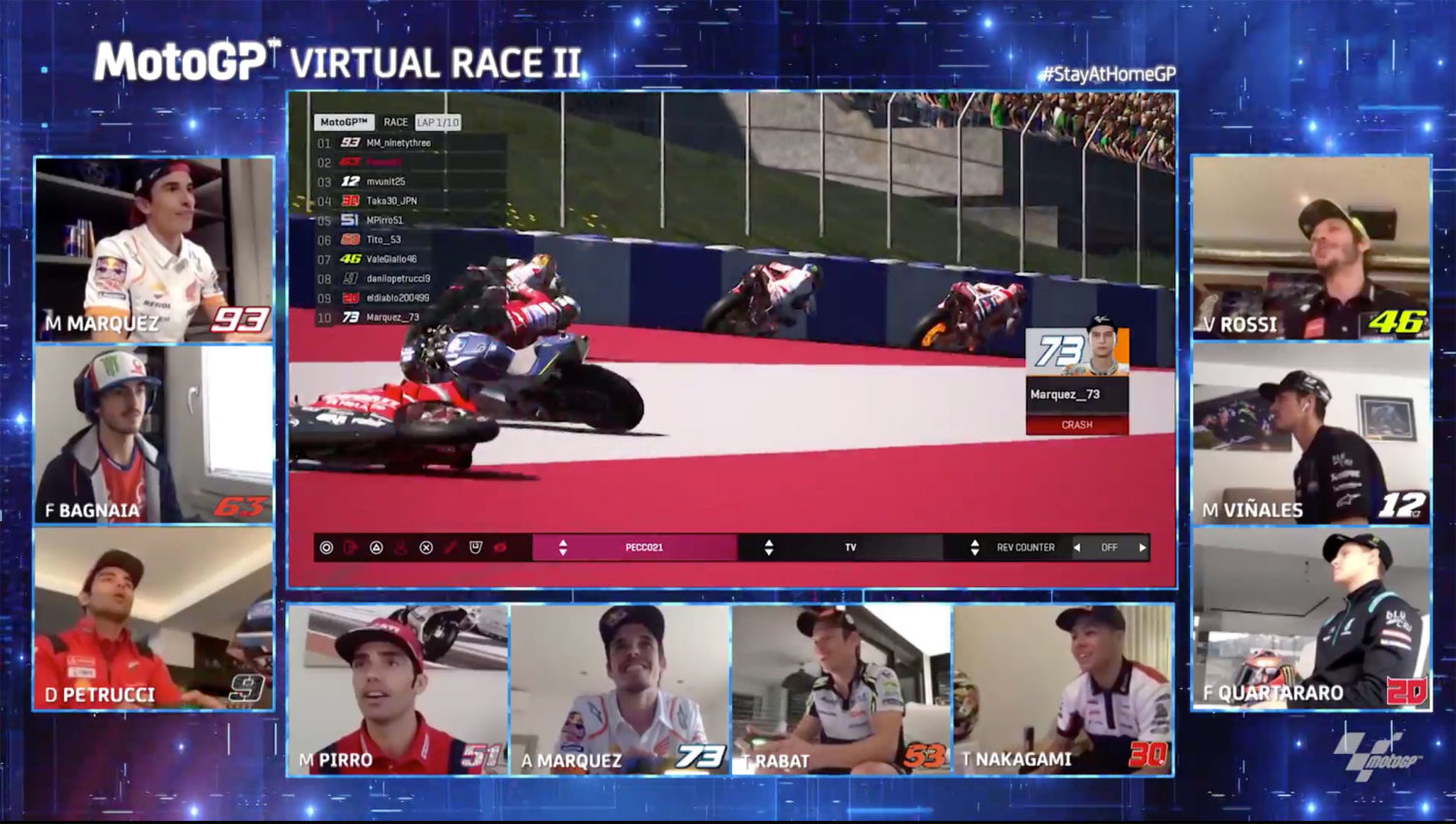Click the cross button icon in control bar
Screen dimensions: 1456x824
426,547
